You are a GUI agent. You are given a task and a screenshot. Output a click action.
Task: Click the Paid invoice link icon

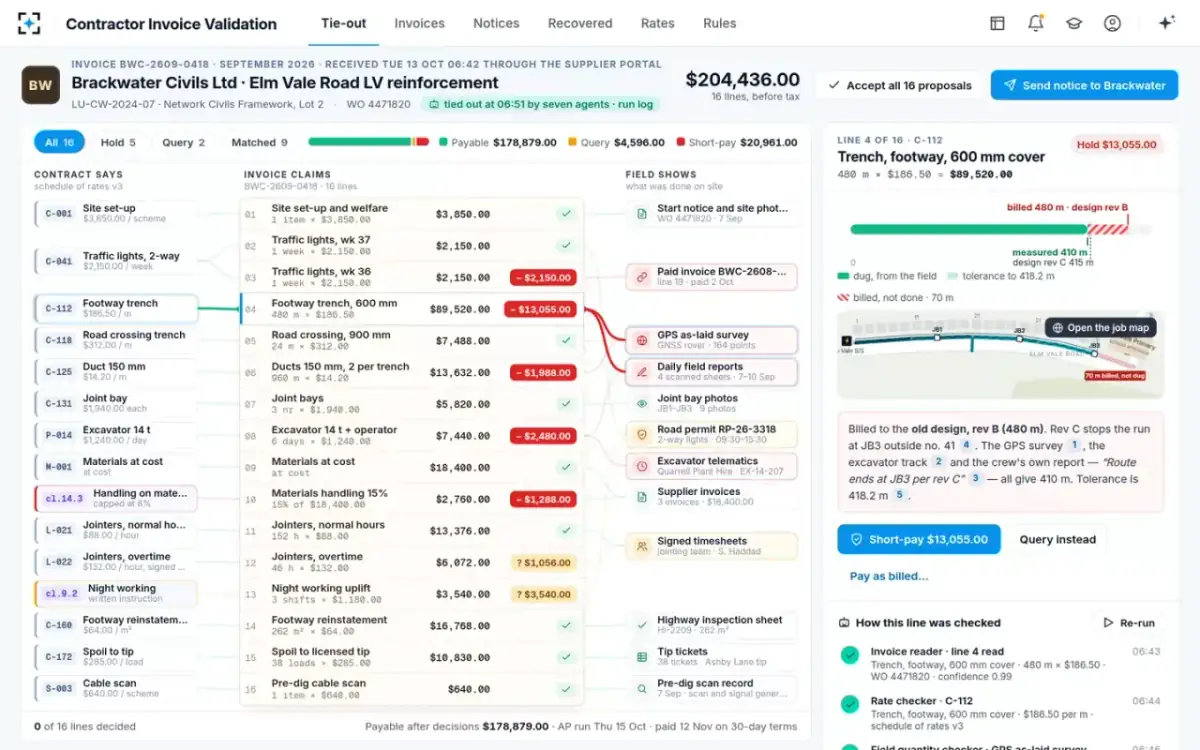tap(642, 277)
